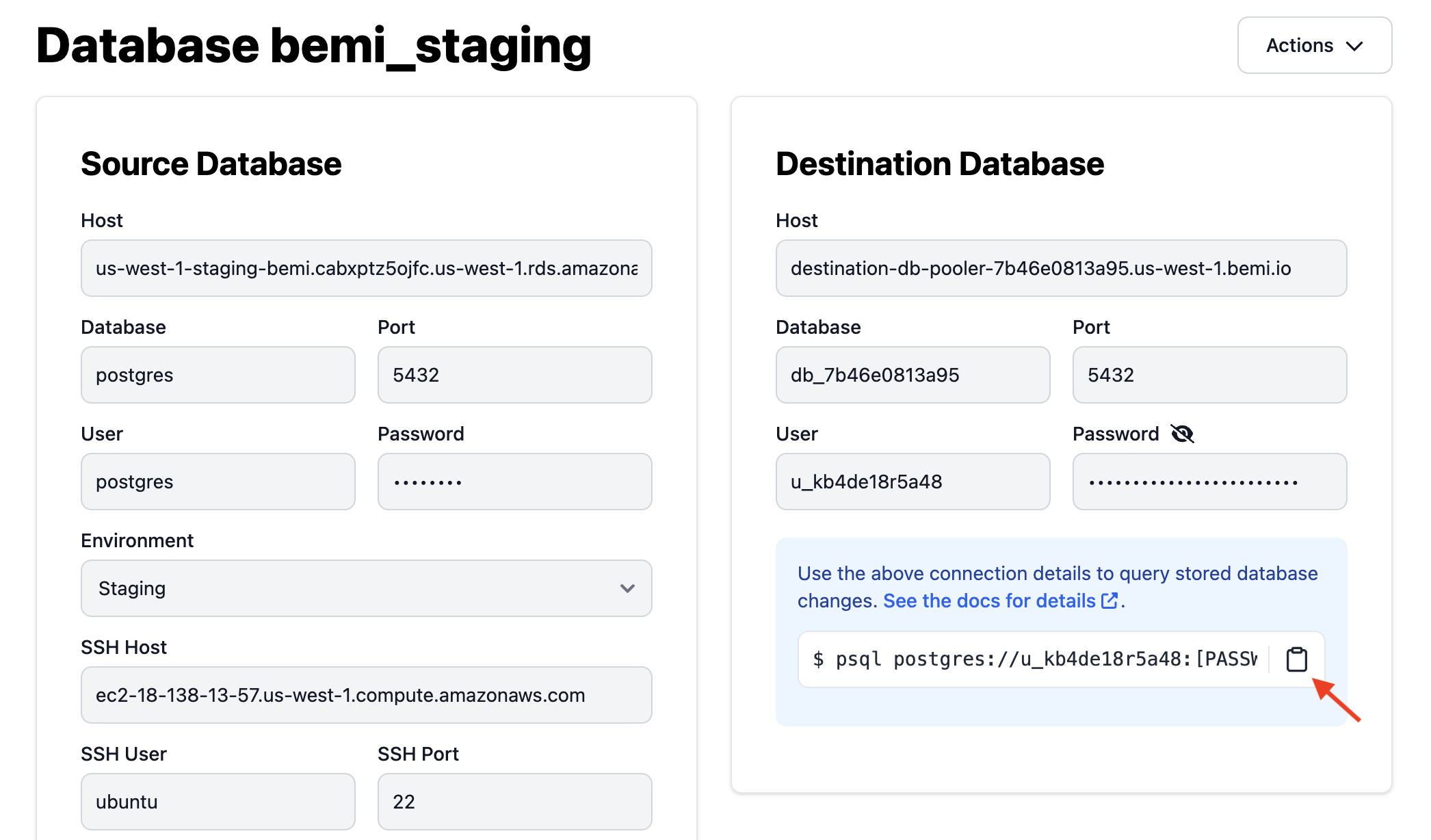Click the Destination Database Host field
This screenshot has width=1431, height=840.
(x=1061, y=268)
